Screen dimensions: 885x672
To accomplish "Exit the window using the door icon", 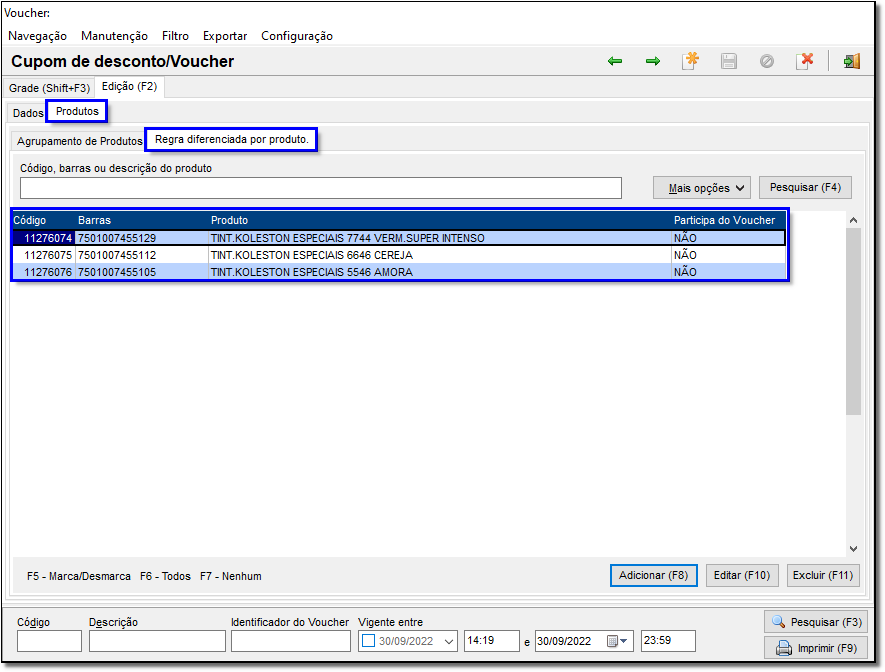I will point(852,61).
